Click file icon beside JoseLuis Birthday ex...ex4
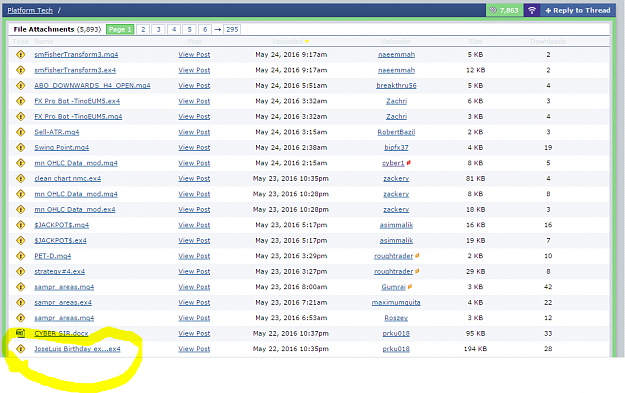Image resolution: width=625 pixels, height=393 pixels. [21, 349]
